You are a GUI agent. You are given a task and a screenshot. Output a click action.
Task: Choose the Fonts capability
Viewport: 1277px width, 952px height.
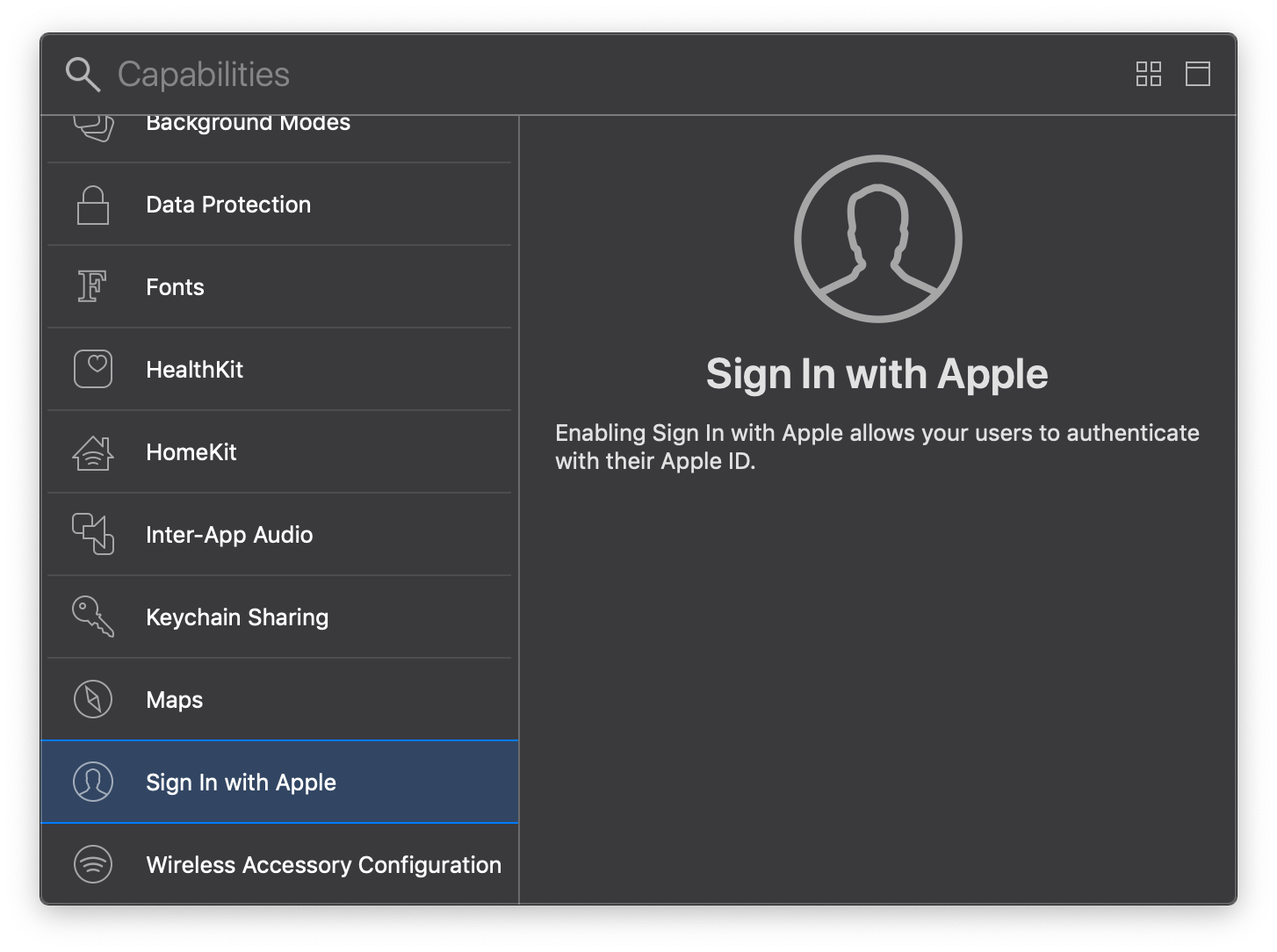coord(279,287)
